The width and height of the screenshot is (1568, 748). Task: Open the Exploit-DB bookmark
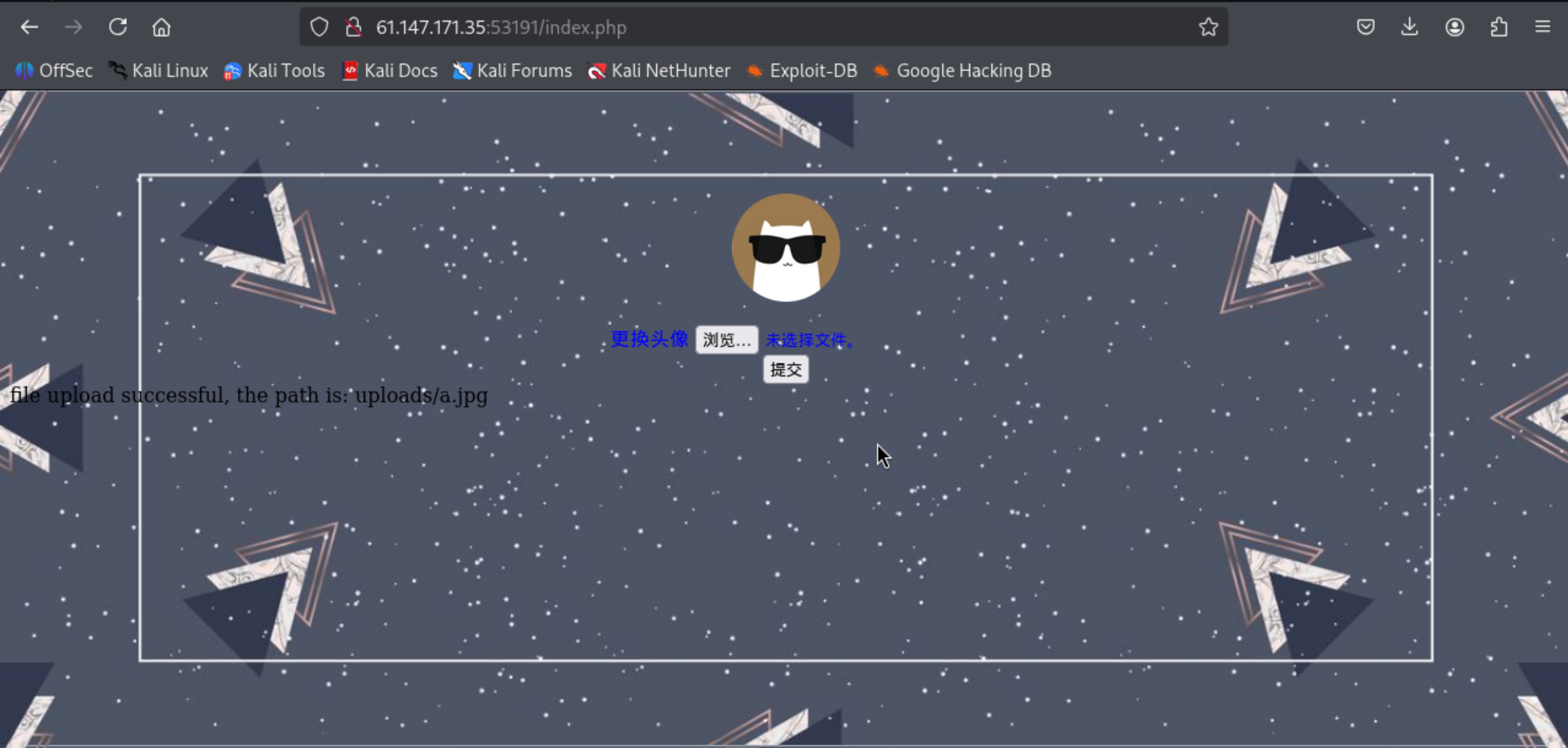click(802, 71)
